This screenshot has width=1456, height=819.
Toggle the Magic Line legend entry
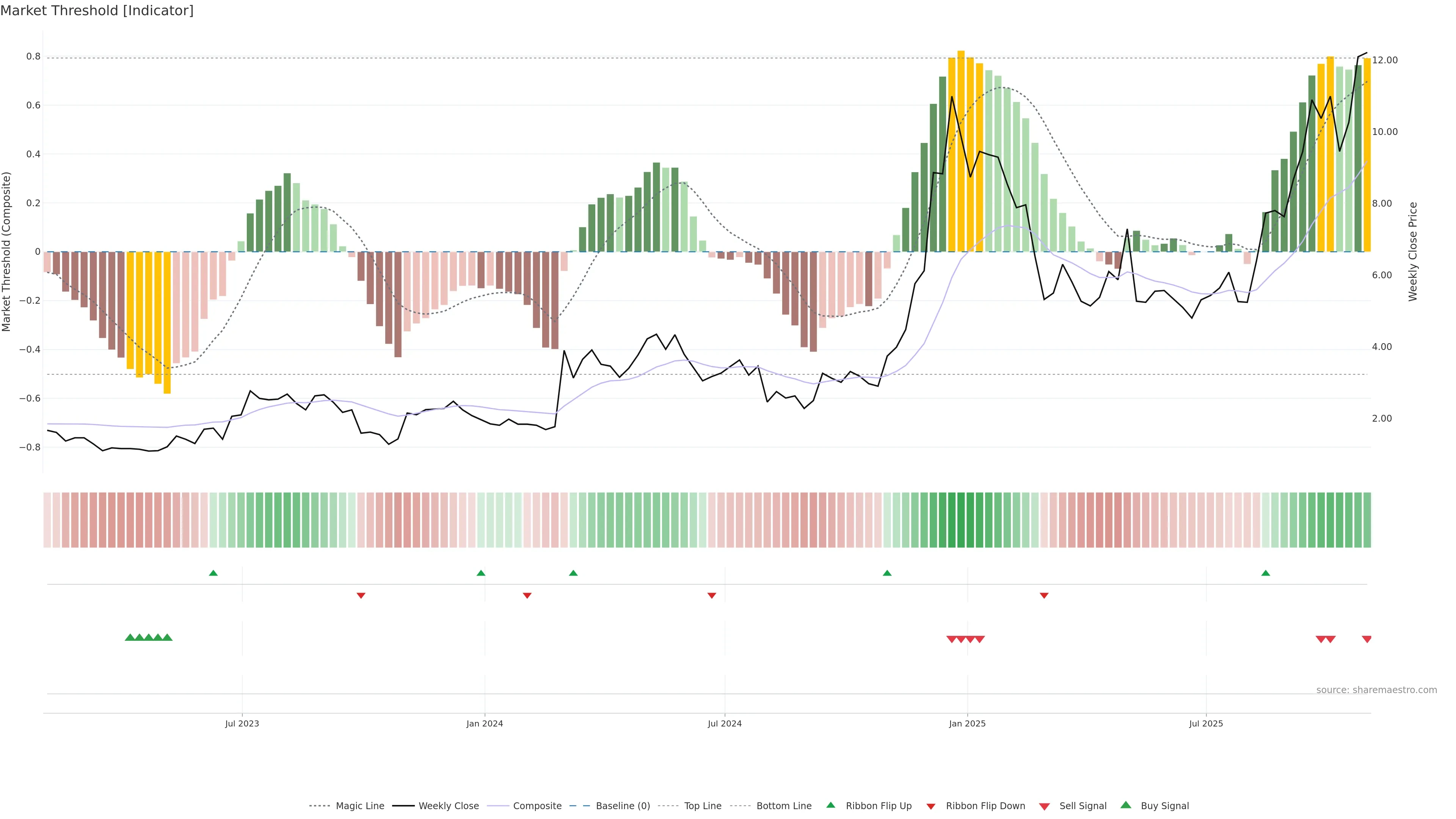359,806
